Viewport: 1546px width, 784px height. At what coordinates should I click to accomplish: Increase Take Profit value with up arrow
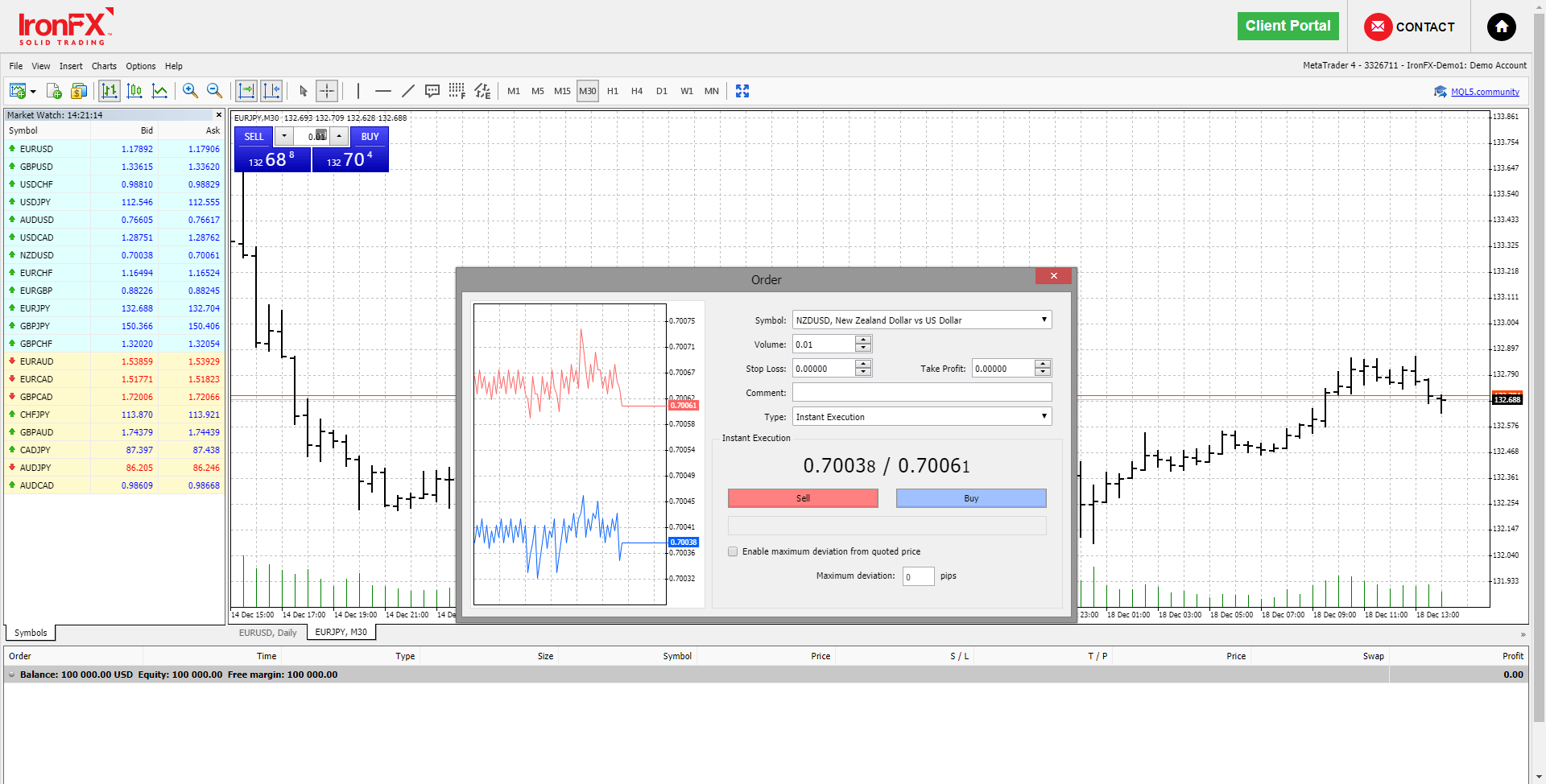tap(1043, 364)
